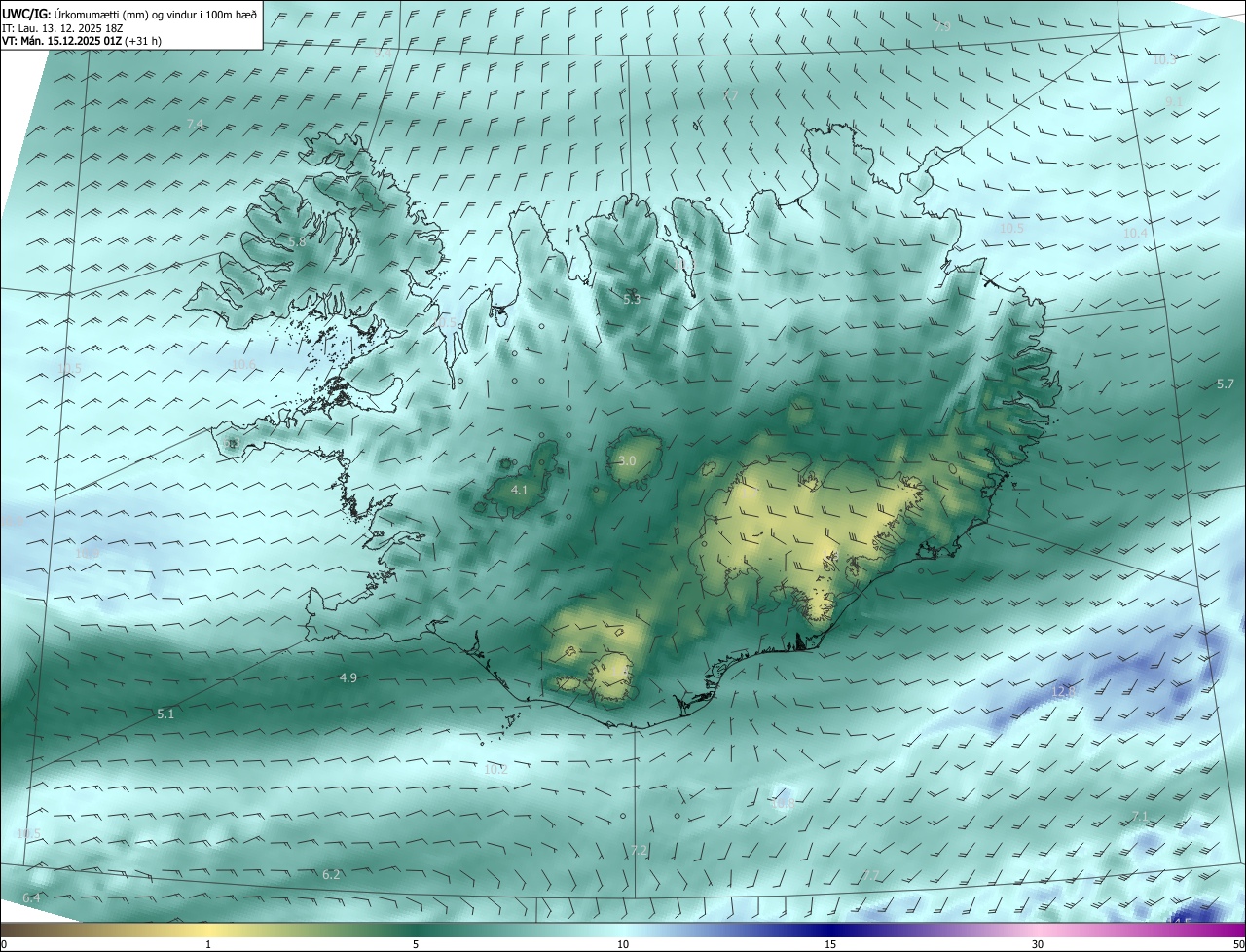Viewport: 1246px width, 952px height.
Task: Click the colorbar tick label '0'
Action: (x=4, y=944)
